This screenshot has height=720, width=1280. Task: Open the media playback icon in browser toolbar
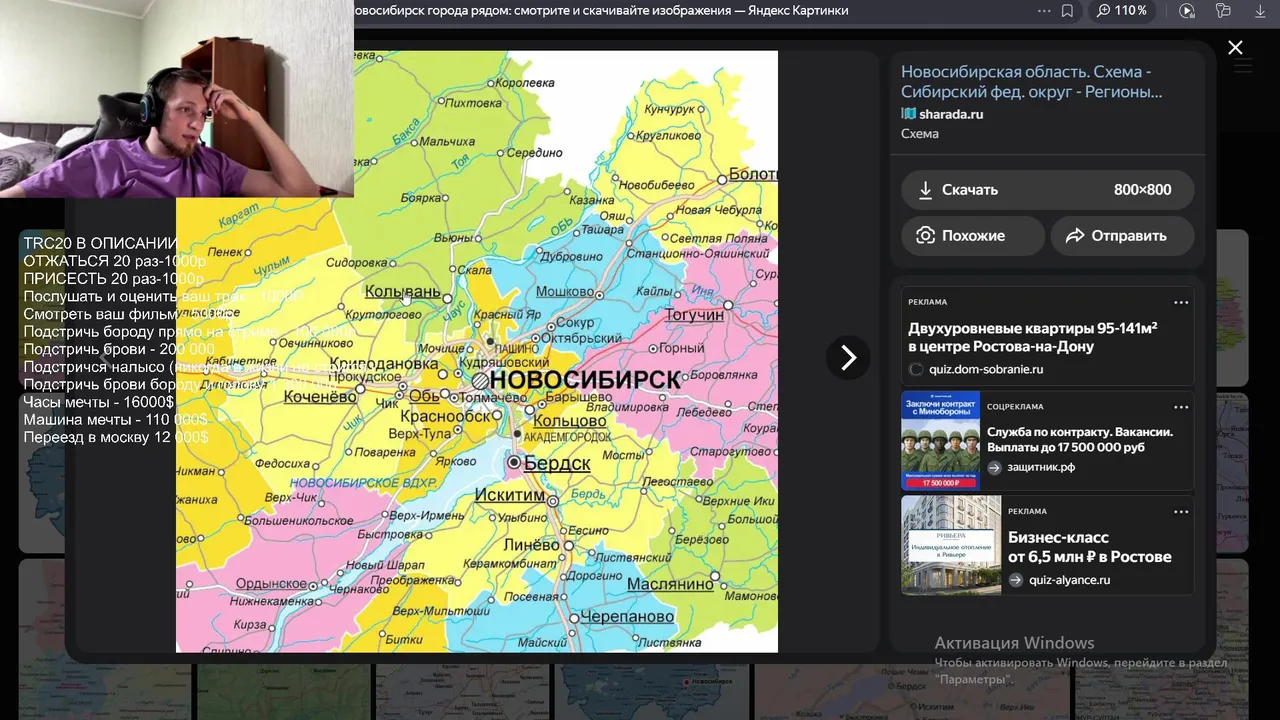pos(1187,11)
